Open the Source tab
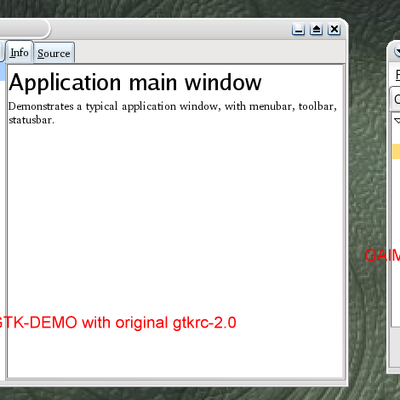This screenshot has width=400, height=400. pyautogui.click(x=54, y=53)
